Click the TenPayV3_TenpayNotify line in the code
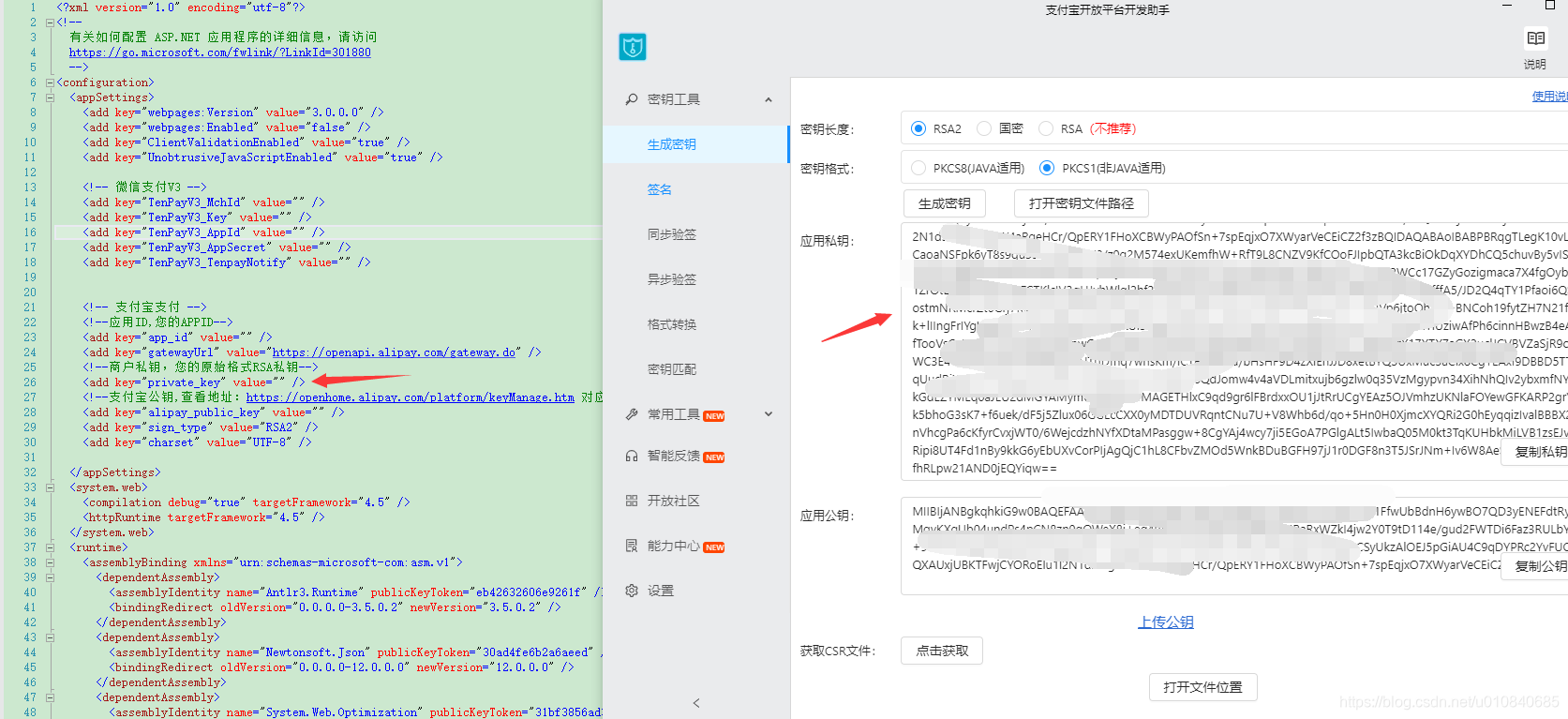The width and height of the screenshot is (1568, 719). coord(227,262)
